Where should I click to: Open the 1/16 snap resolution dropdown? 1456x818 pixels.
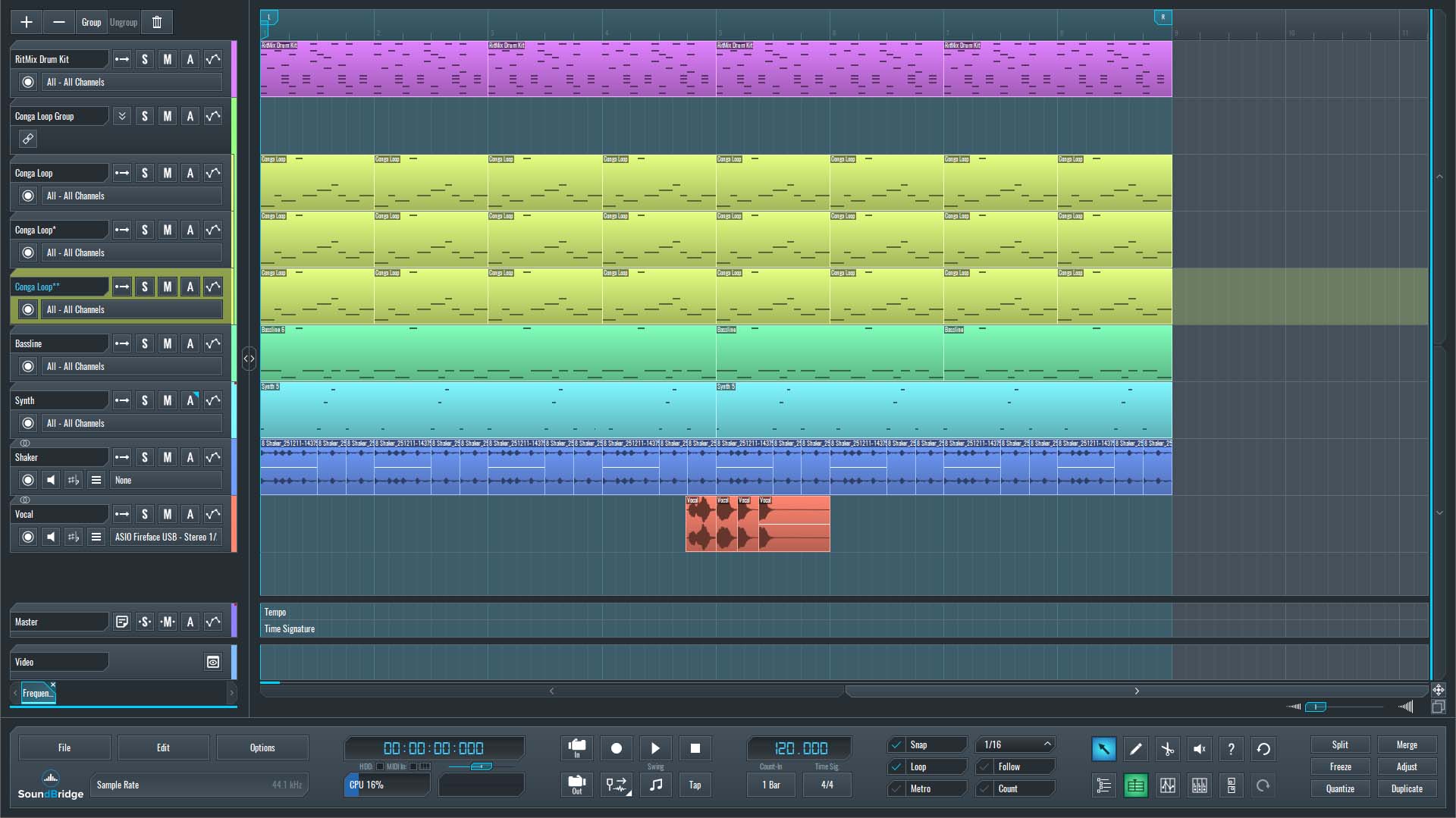coord(1016,744)
